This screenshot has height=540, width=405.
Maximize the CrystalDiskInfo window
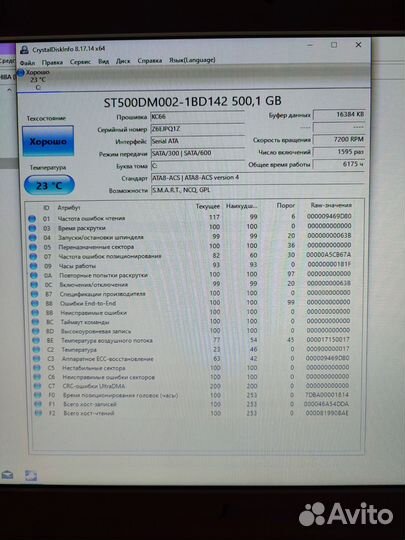(334, 45)
